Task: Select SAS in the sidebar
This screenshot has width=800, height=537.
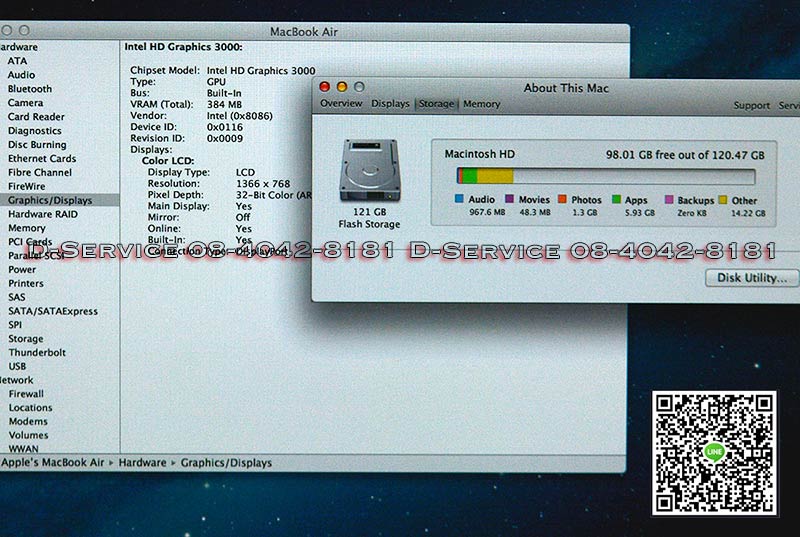Action: tap(16, 297)
